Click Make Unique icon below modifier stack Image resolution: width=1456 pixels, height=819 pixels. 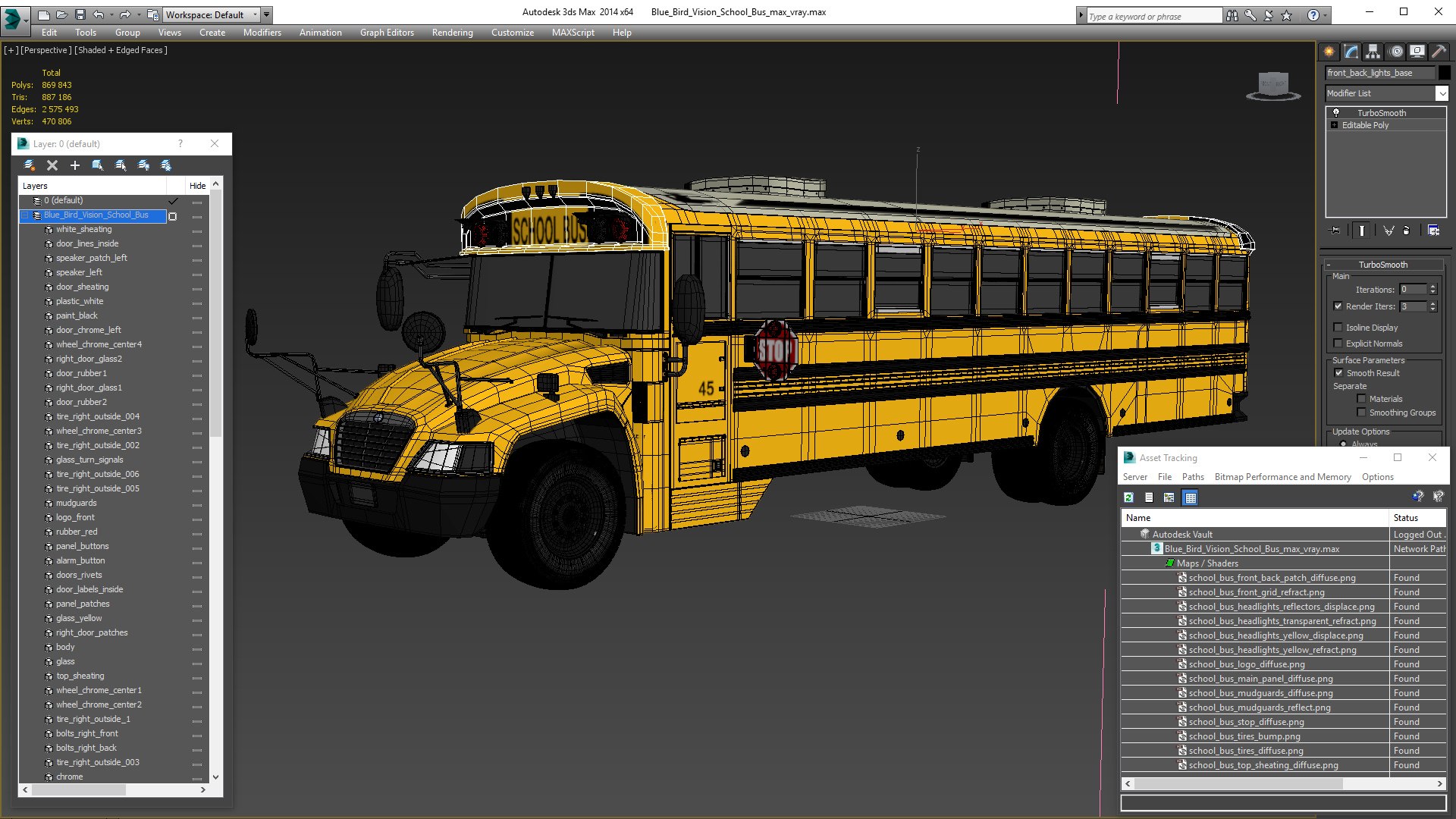(x=1389, y=231)
